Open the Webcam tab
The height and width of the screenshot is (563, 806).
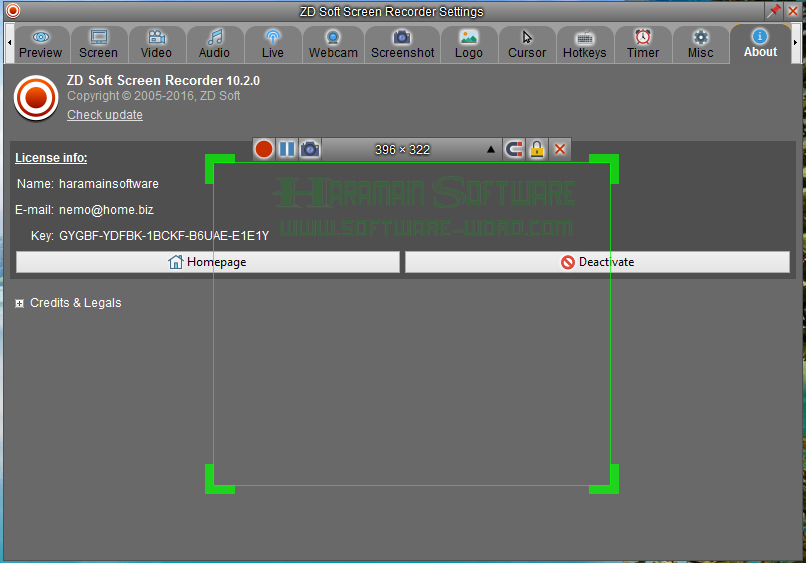(x=333, y=45)
